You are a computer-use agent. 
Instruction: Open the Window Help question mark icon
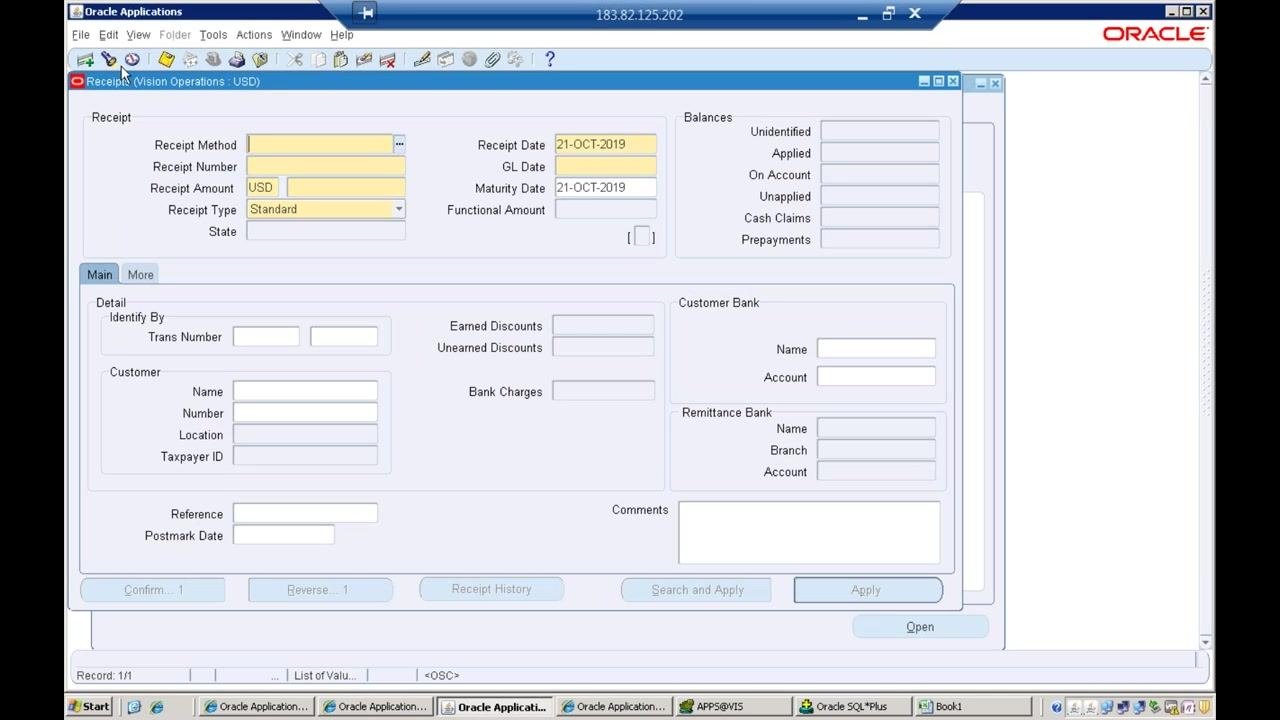pyautogui.click(x=549, y=60)
